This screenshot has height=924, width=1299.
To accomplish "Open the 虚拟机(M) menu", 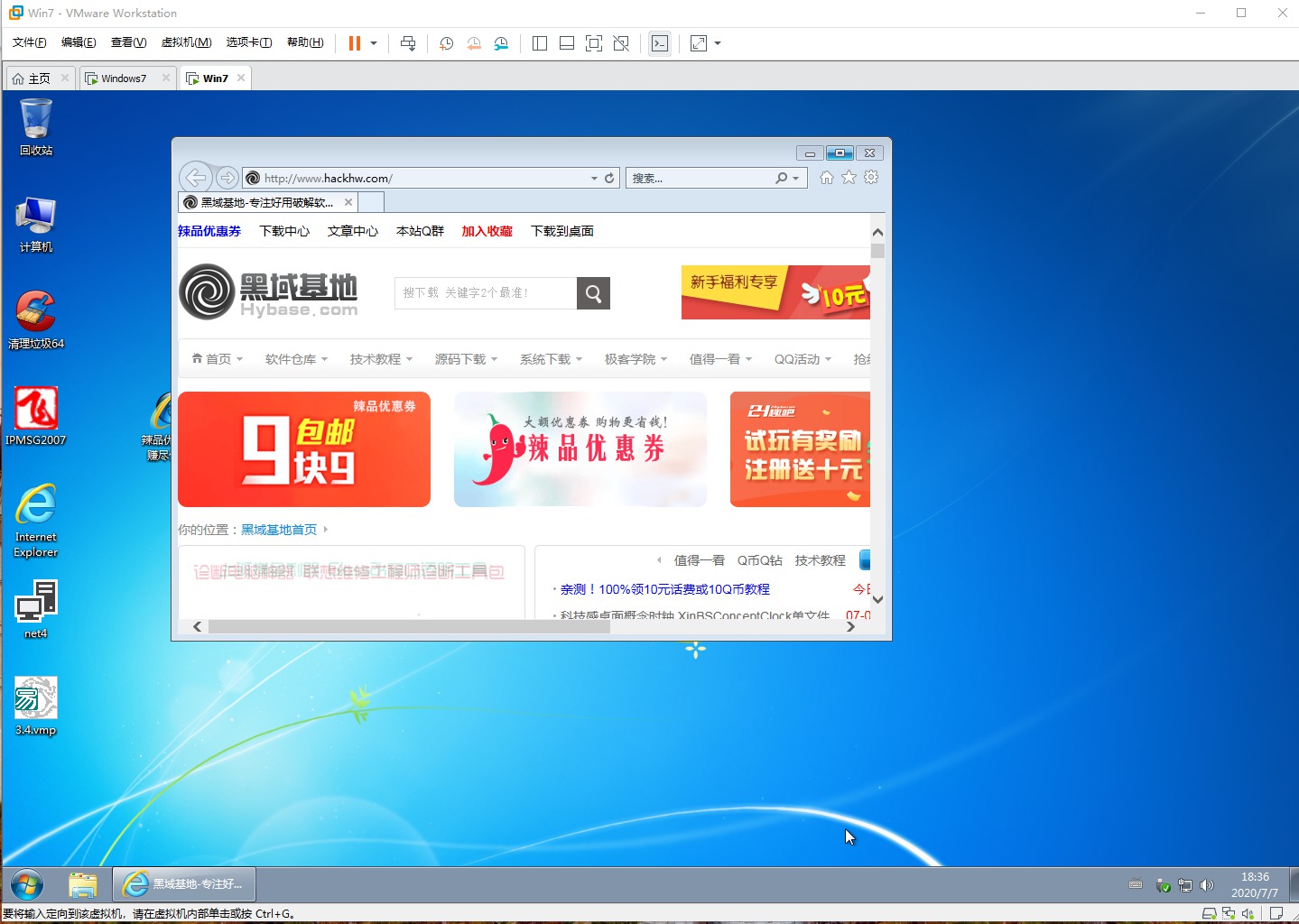I will point(186,42).
